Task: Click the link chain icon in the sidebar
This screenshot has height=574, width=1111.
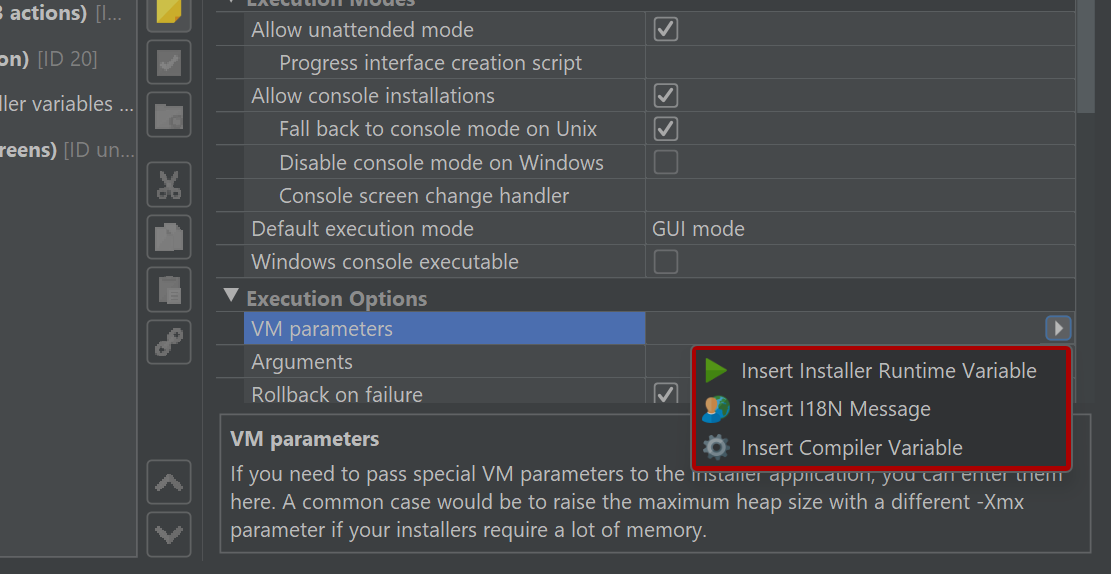Action: pyautogui.click(x=169, y=342)
